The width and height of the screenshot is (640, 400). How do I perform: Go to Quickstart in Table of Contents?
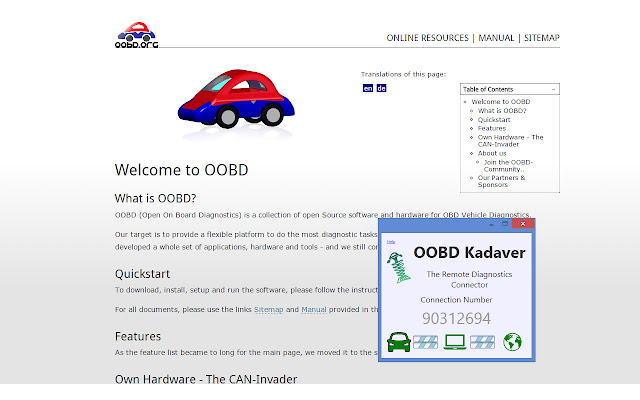point(494,120)
